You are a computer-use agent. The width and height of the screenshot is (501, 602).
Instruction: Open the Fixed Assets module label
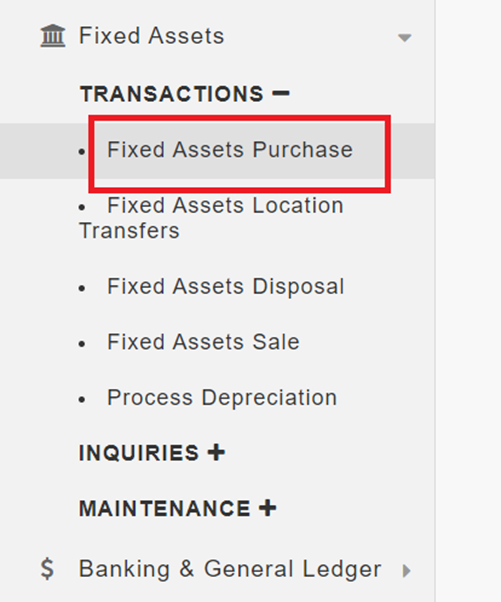pyautogui.click(x=151, y=36)
